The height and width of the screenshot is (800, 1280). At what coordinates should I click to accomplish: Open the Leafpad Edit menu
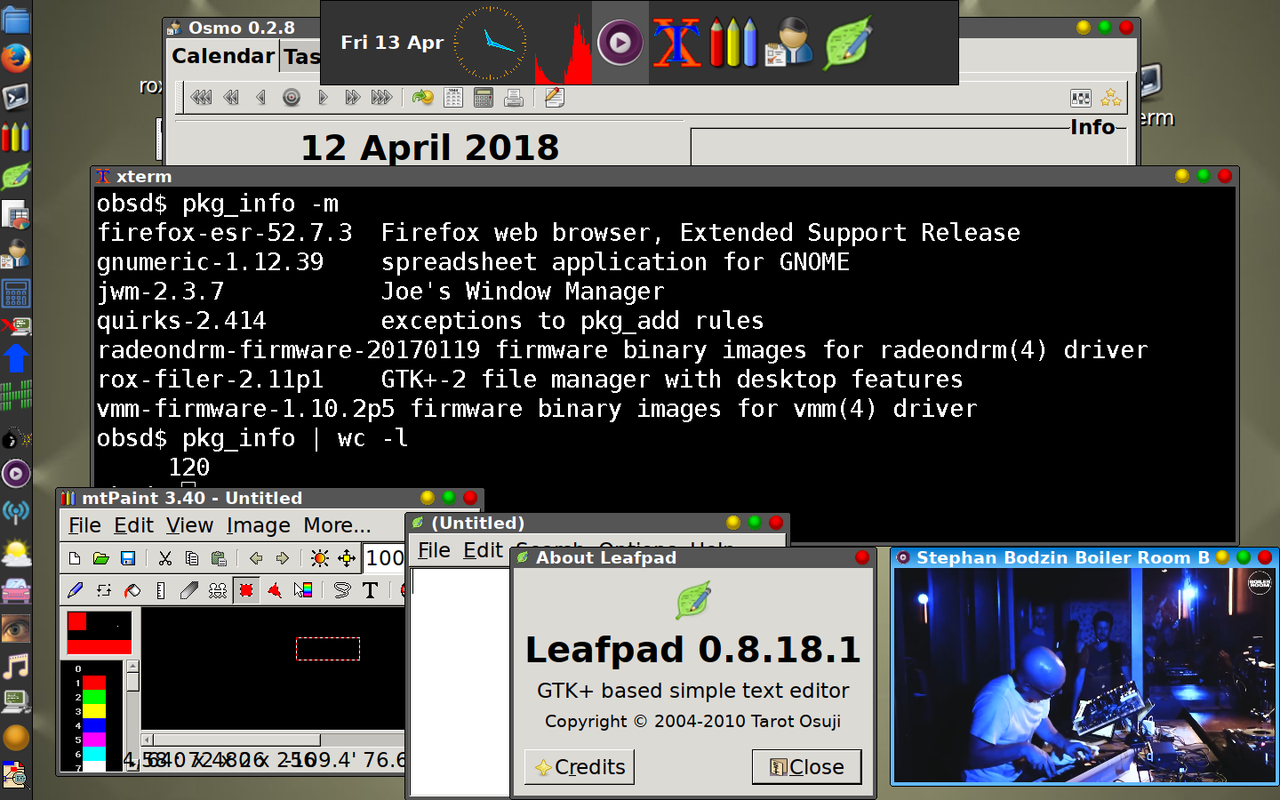483,550
